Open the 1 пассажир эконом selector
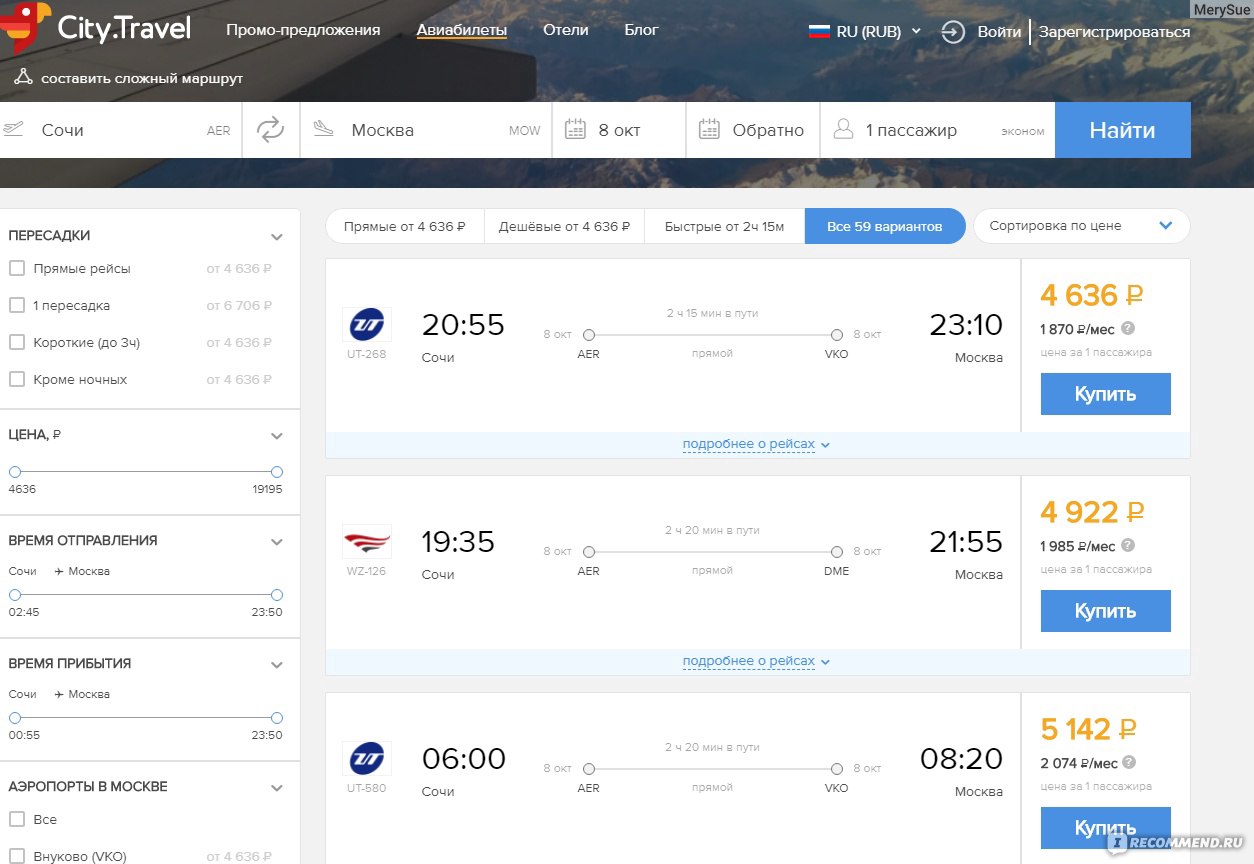Image resolution: width=1254 pixels, height=864 pixels. 938,130
